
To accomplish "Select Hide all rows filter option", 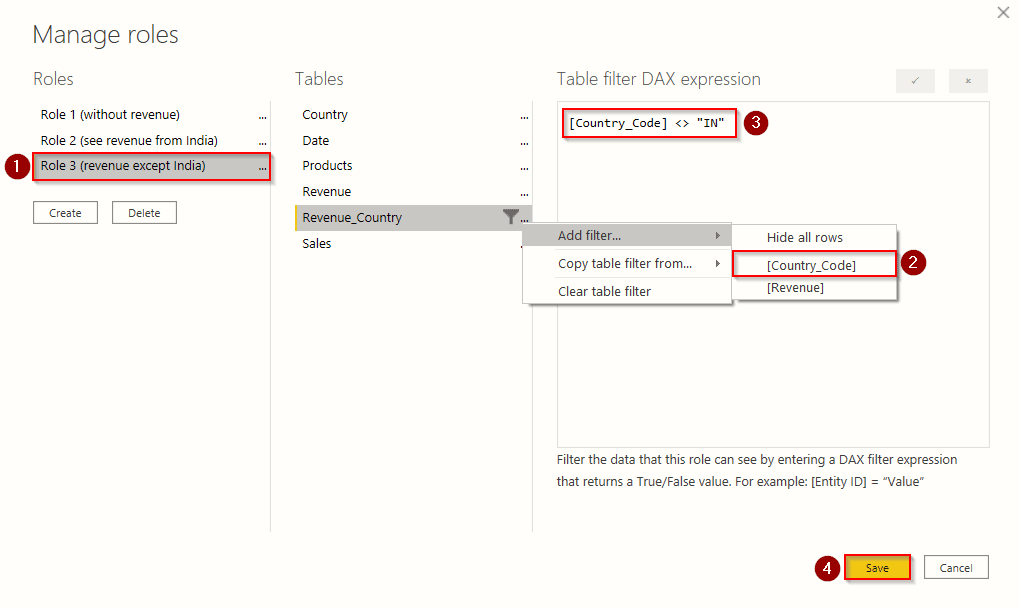I will coord(804,238).
